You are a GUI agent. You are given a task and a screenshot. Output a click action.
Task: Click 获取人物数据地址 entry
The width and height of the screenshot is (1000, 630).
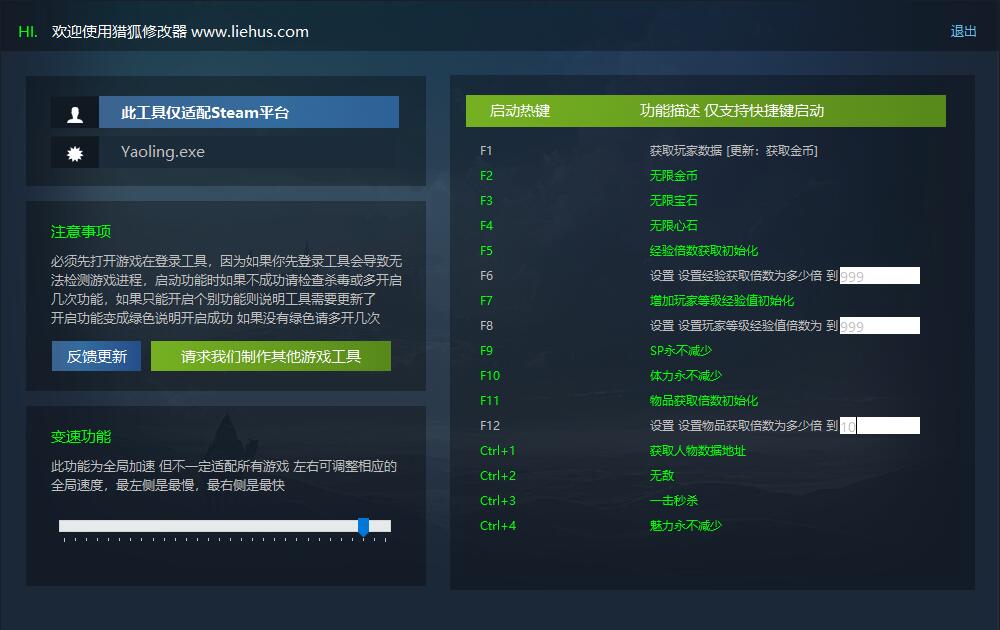(x=698, y=450)
